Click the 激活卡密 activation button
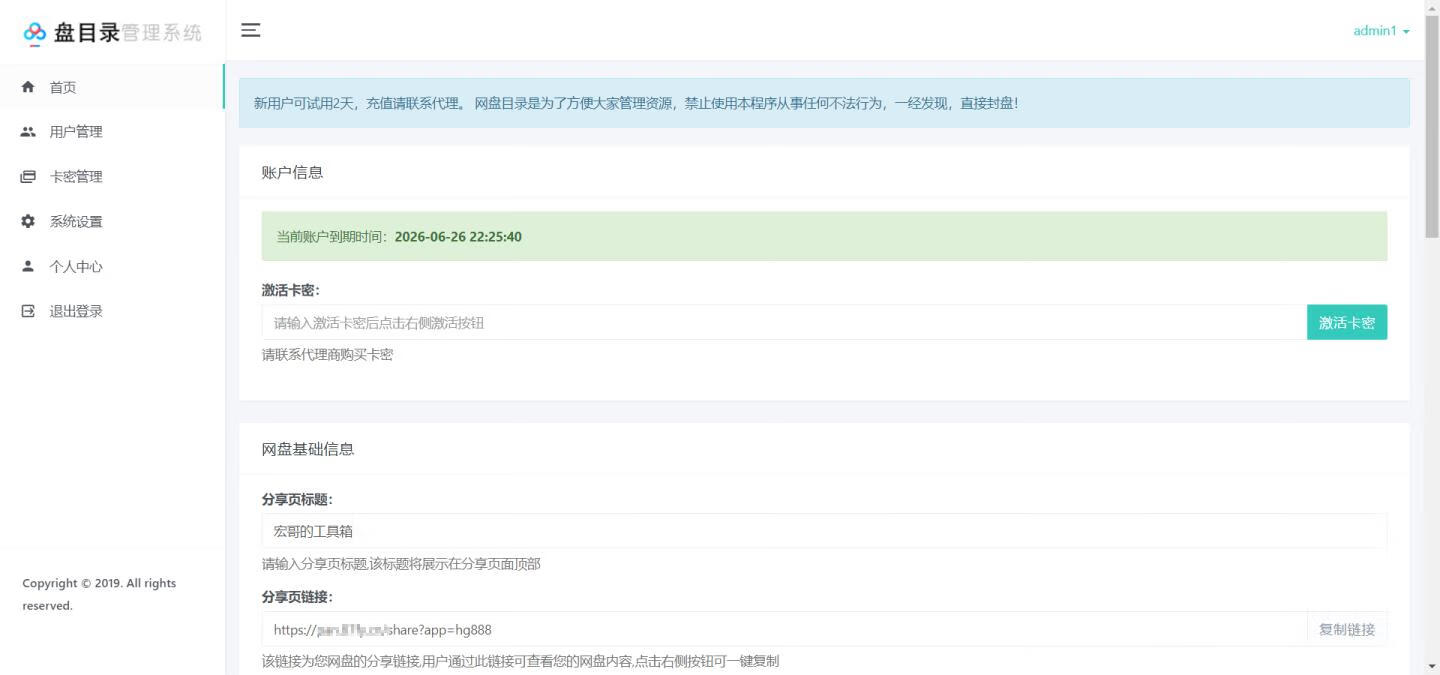 [1346, 322]
